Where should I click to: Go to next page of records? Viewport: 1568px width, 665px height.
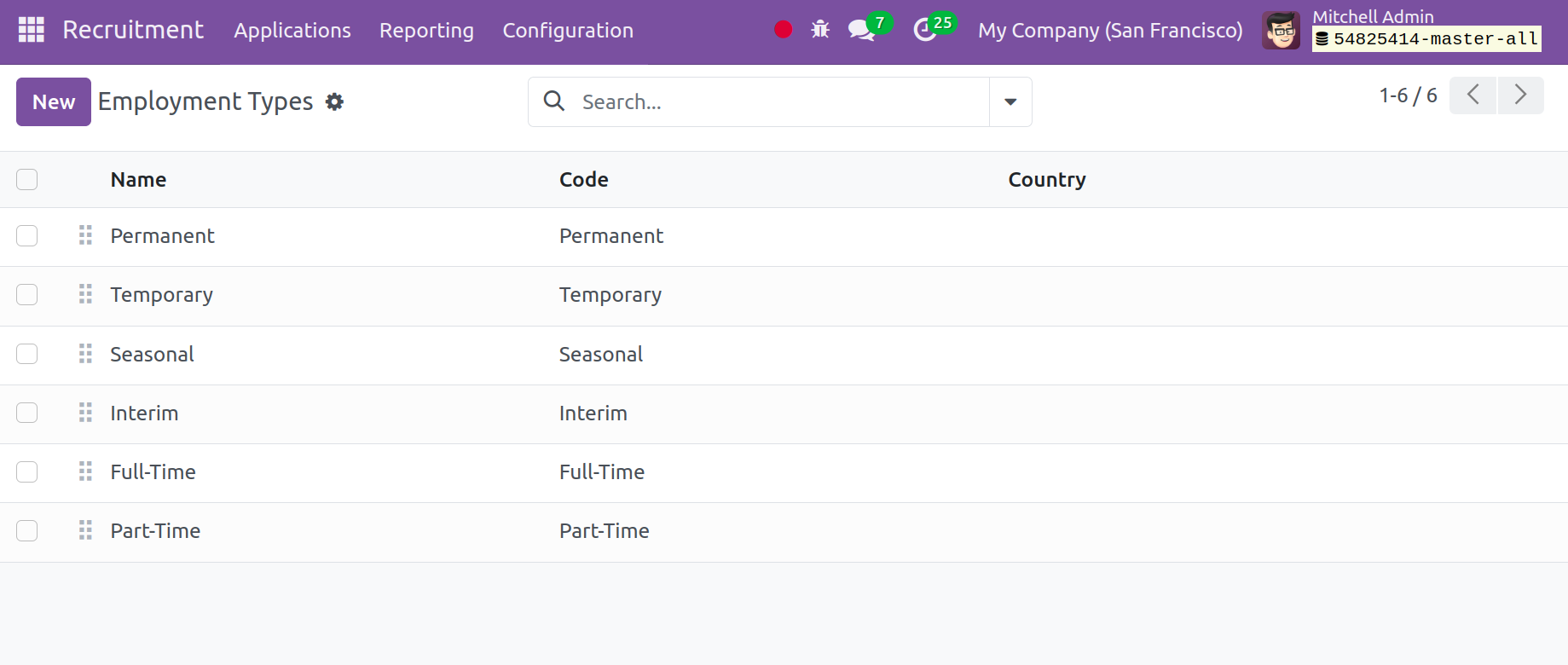1520,95
